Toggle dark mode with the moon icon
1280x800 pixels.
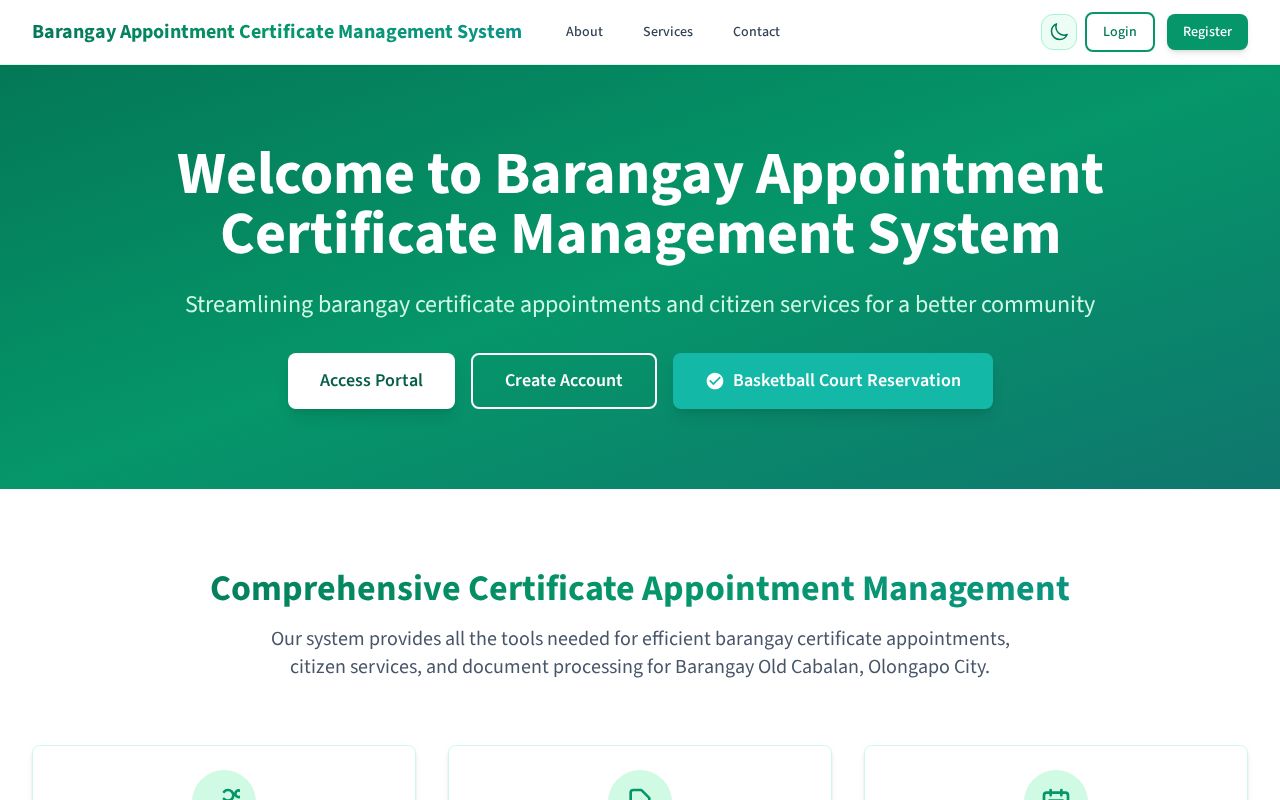tap(1059, 32)
